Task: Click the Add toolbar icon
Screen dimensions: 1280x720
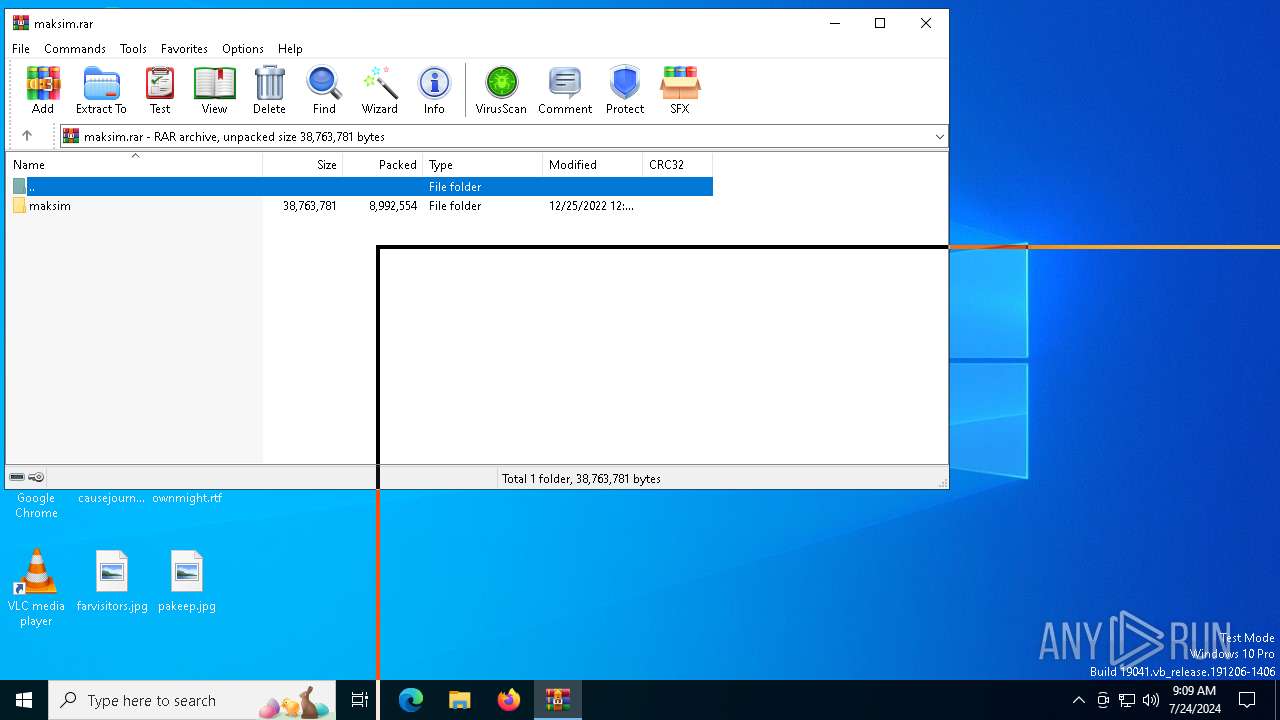Action: coord(43,91)
